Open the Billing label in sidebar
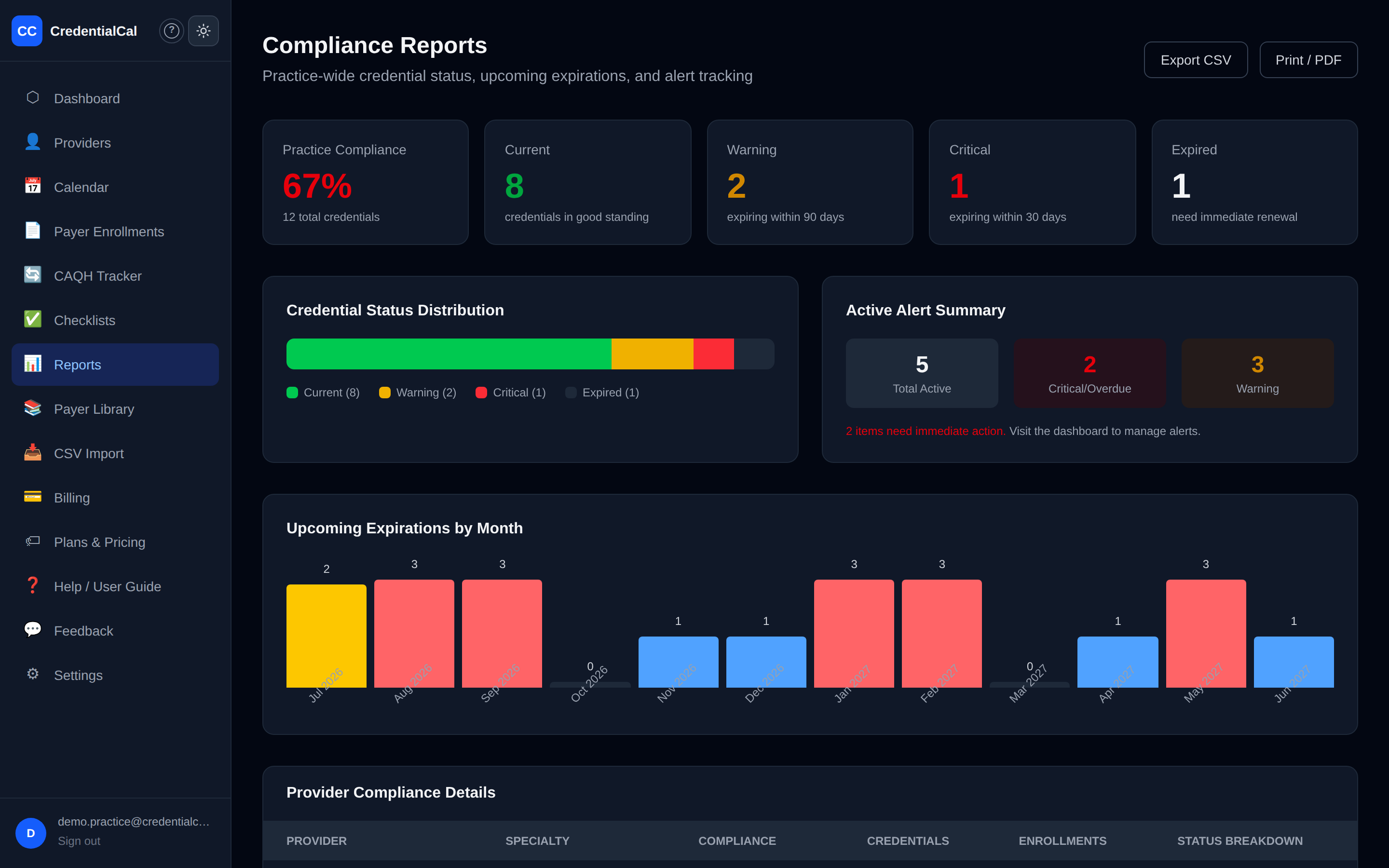This screenshot has height=868, width=1389. click(72, 498)
